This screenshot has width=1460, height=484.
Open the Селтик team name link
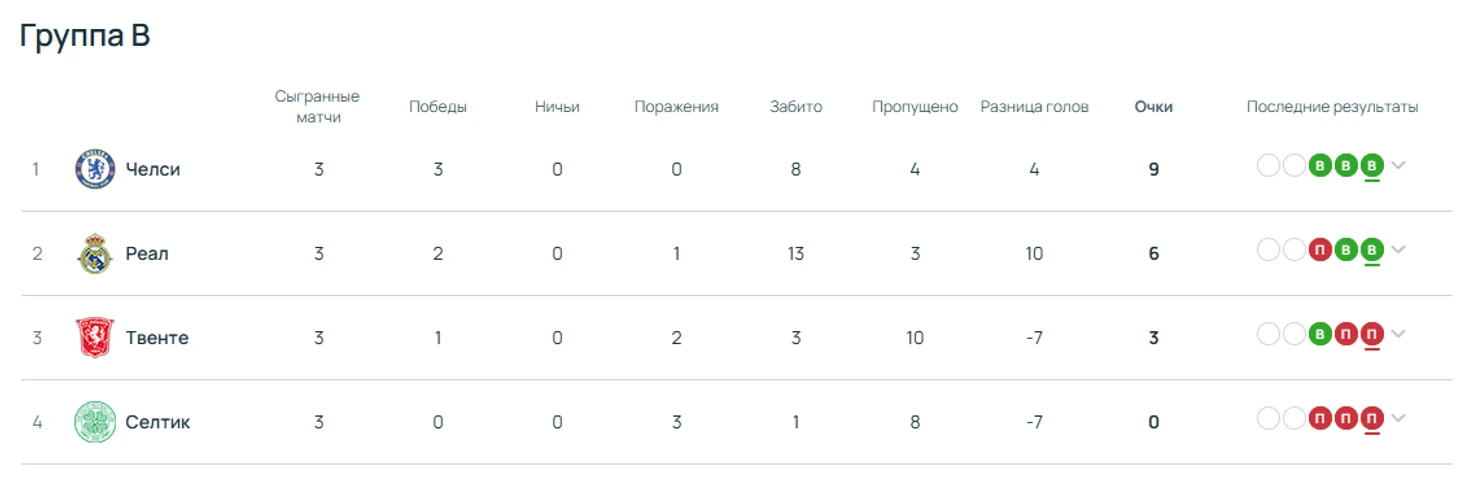pyautogui.click(x=158, y=422)
